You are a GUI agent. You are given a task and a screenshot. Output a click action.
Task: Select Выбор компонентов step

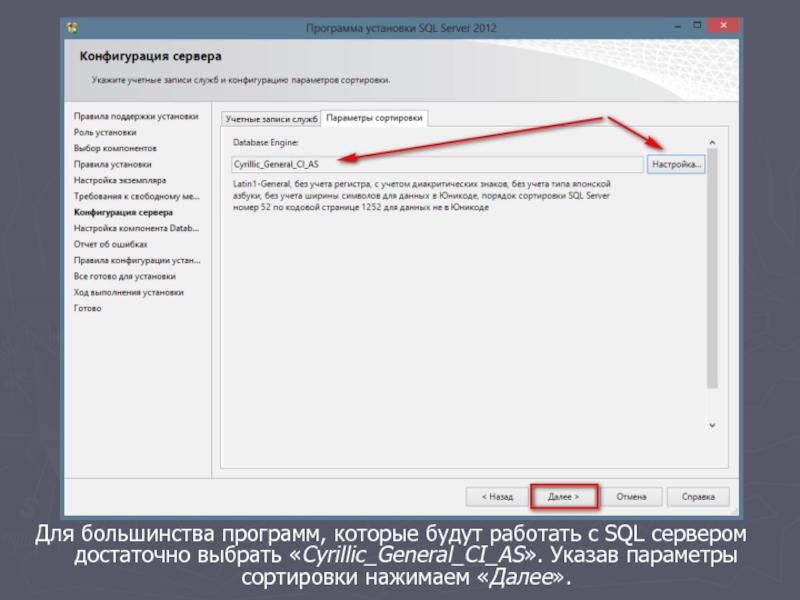coord(115,148)
